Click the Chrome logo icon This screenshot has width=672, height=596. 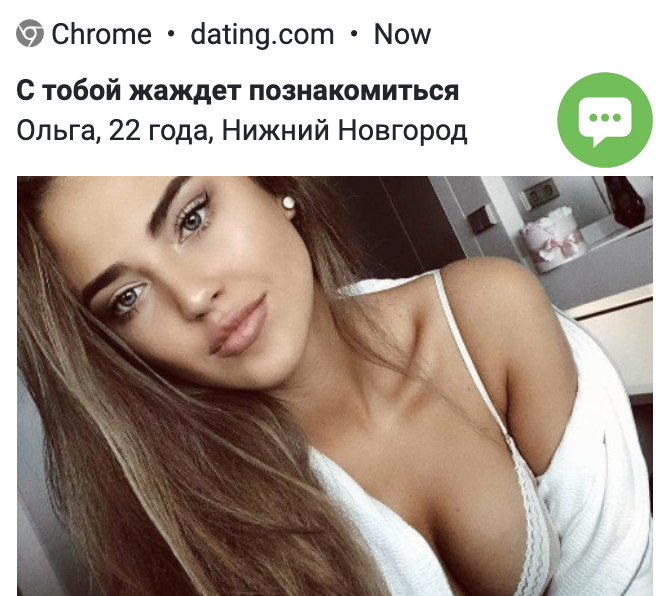(x=30, y=33)
